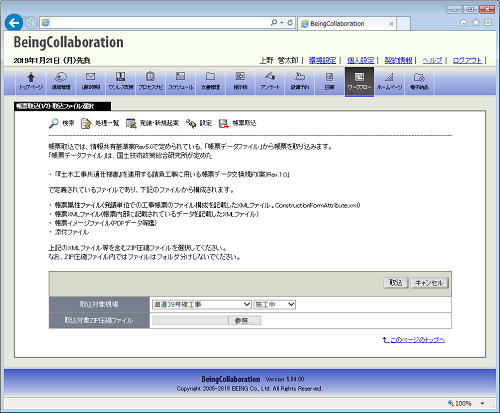
Task: Open a new blank browser tab
Action: click(403, 24)
